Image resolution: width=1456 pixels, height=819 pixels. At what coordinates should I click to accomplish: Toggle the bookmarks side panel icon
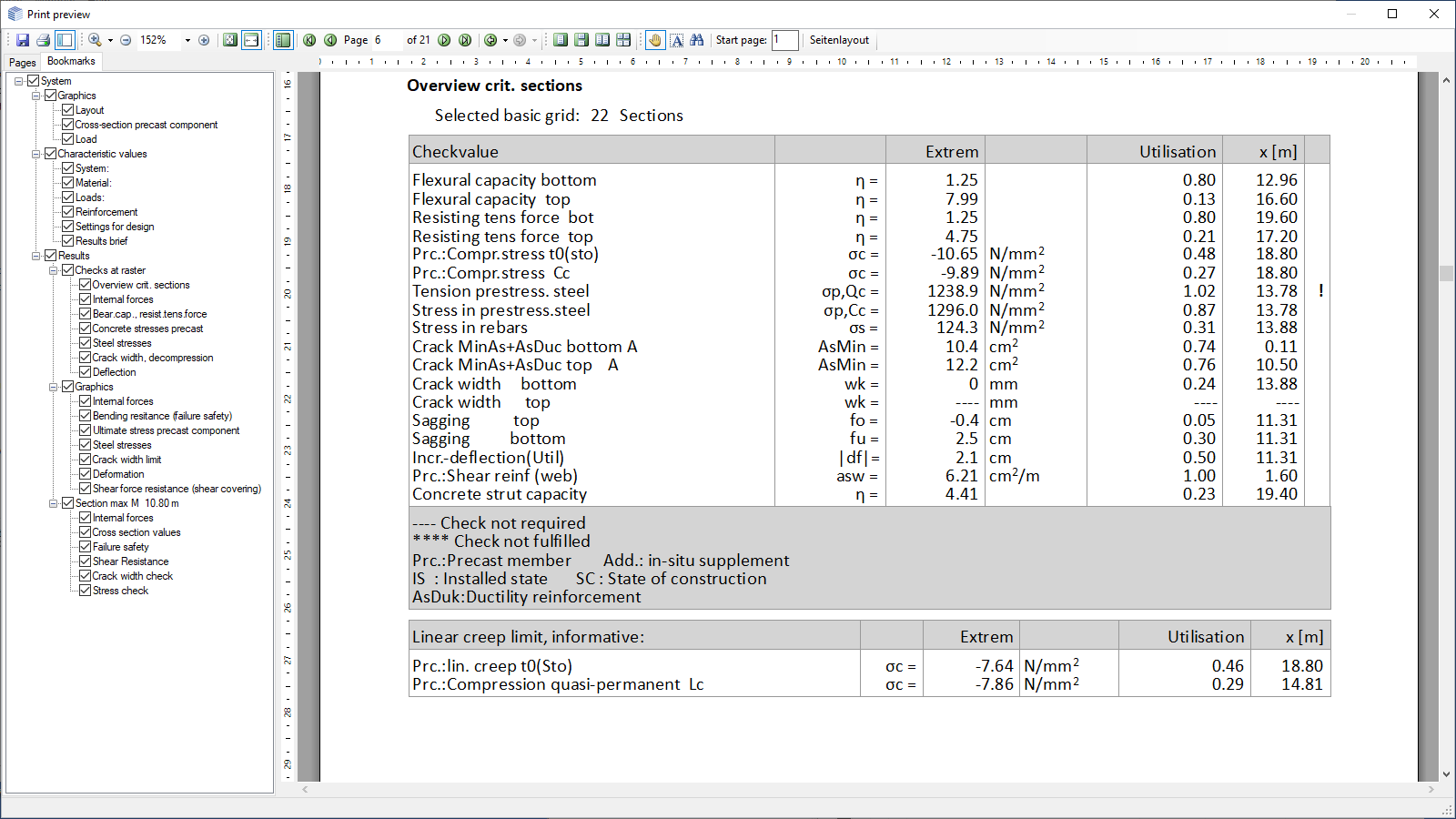coord(65,40)
